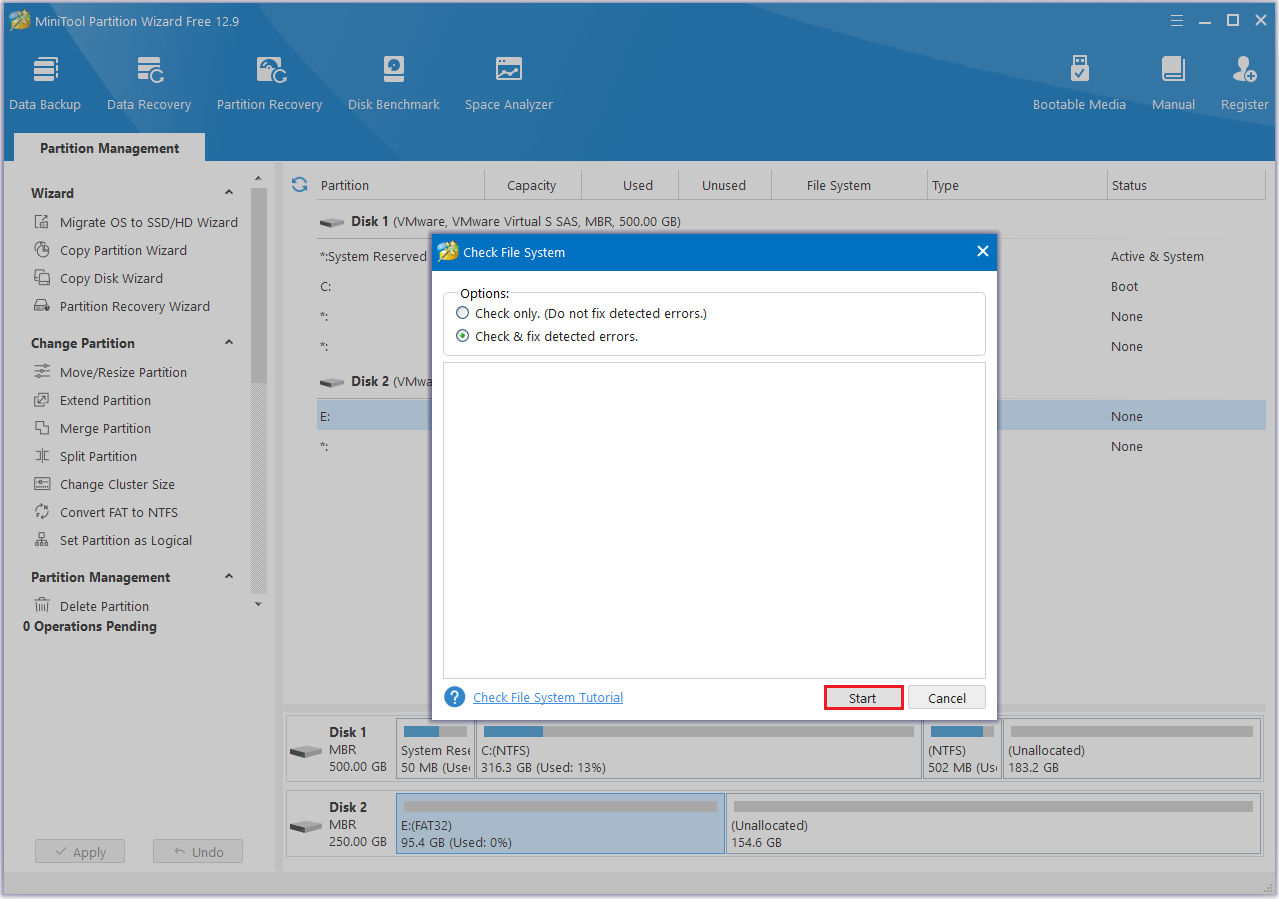Click sidebar scrollbar down arrow
This screenshot has height=899, width=1279.
click(258, 603)
